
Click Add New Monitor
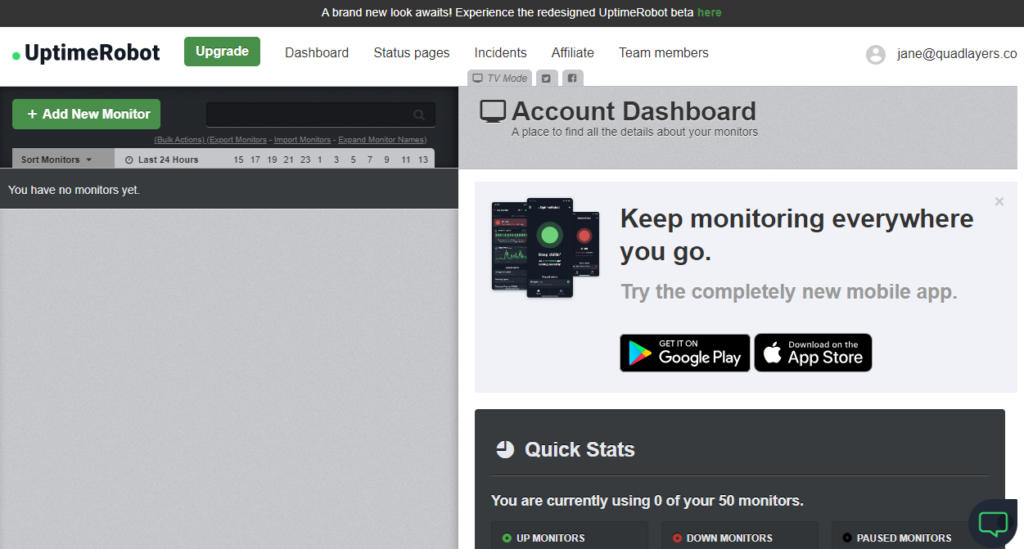pyautogui.click(x=86, y=114)
